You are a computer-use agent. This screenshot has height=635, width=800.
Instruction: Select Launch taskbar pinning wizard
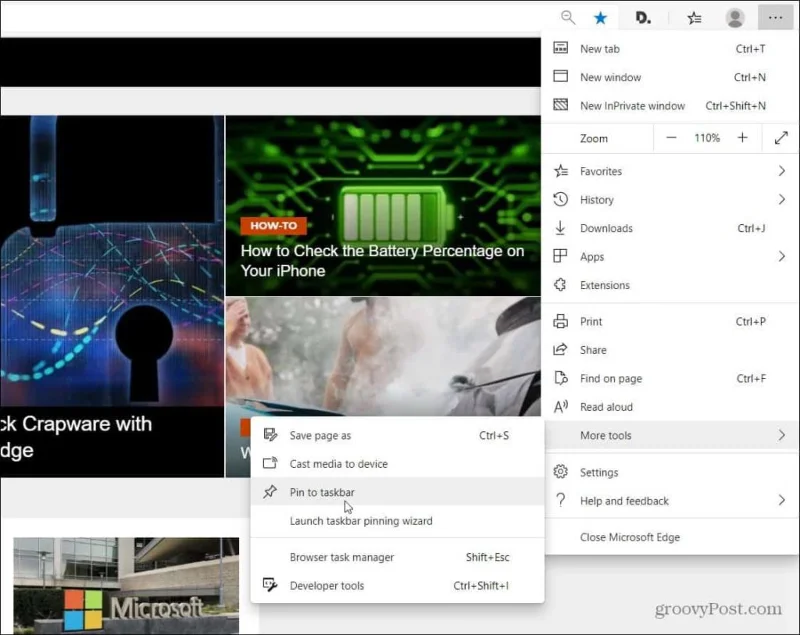397,520
